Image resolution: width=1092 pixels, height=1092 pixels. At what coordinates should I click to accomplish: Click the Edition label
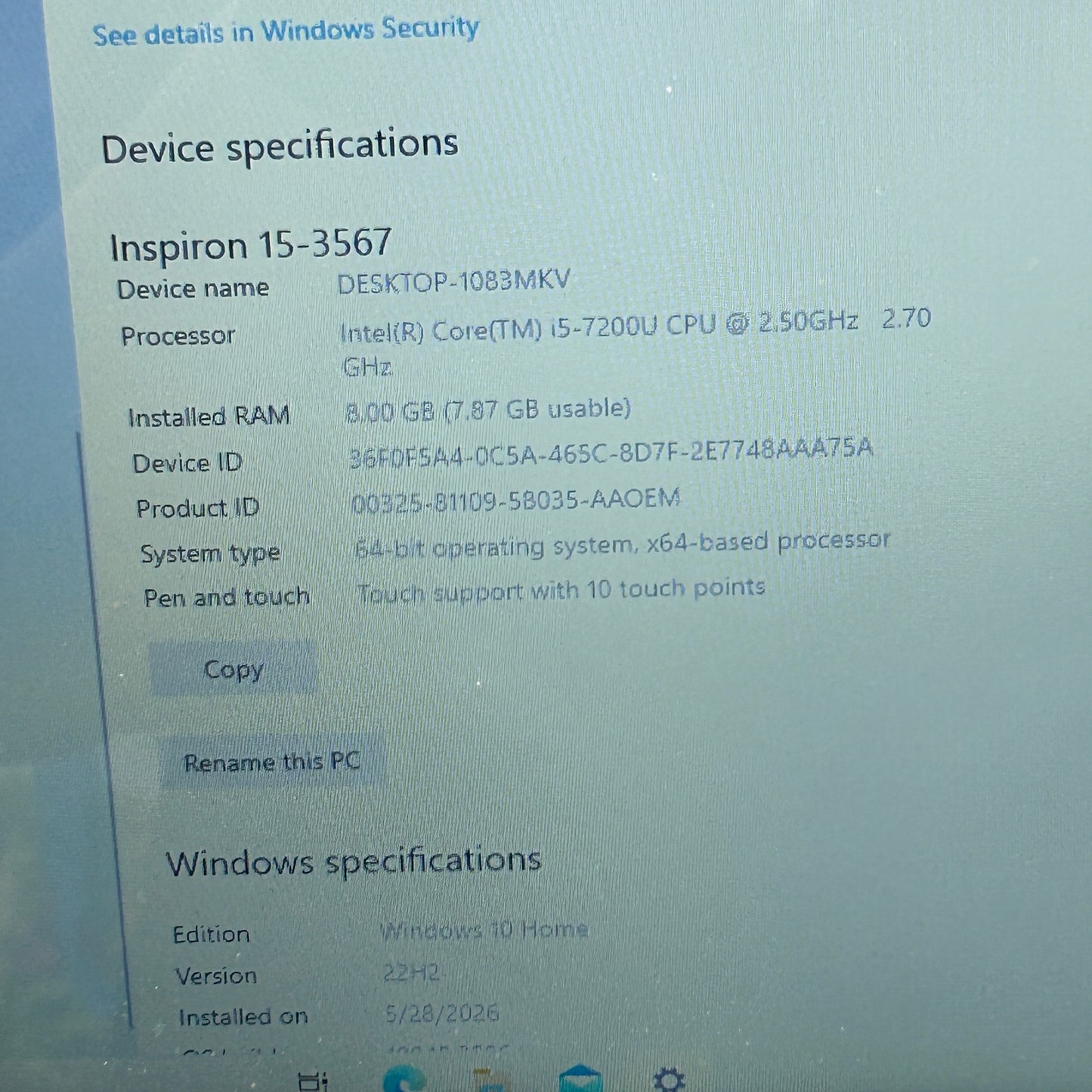(x=211, y=934)
